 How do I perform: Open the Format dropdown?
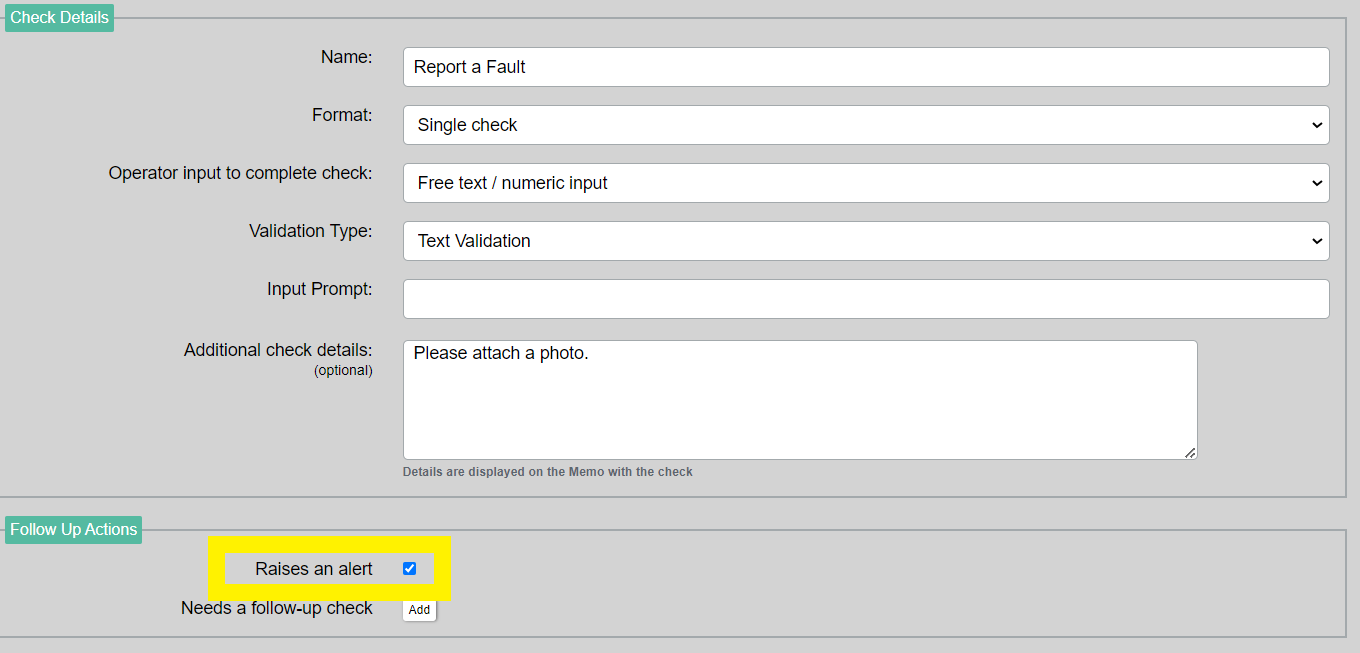[866, 124]
